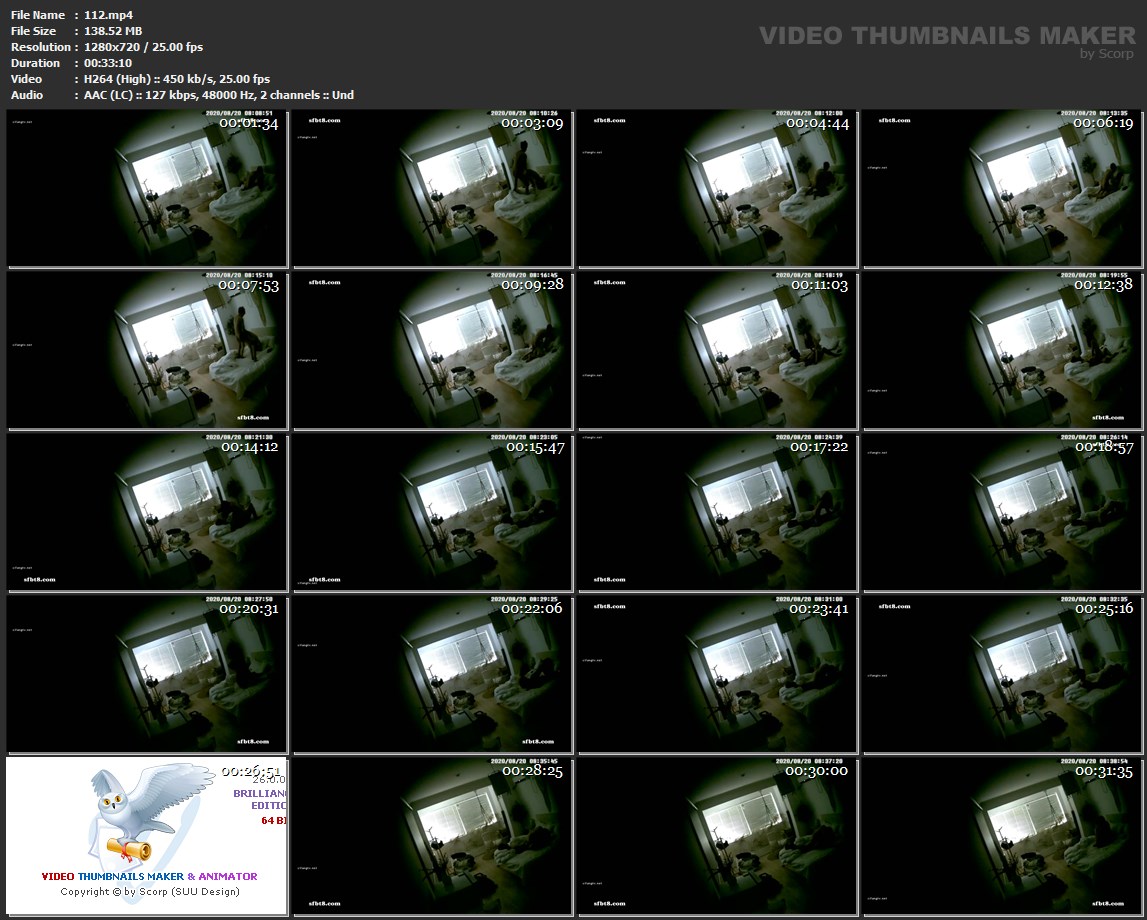
Task: Pick the thumbnail at 00:17:22
Action: (717, 512)
